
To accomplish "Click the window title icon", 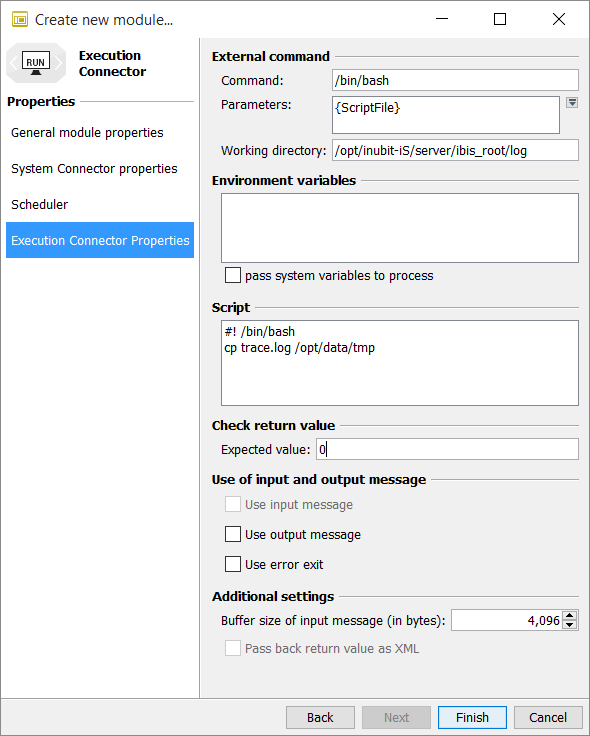I will 20,20.
